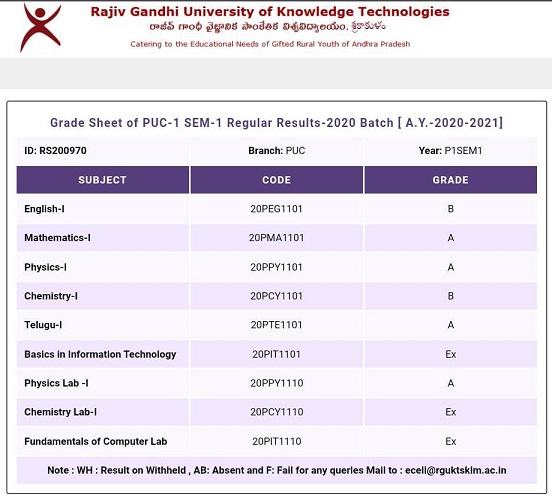Select the SUBJECT column header
The height and width of the screenshot is (500, 552).
coord(102,180)
